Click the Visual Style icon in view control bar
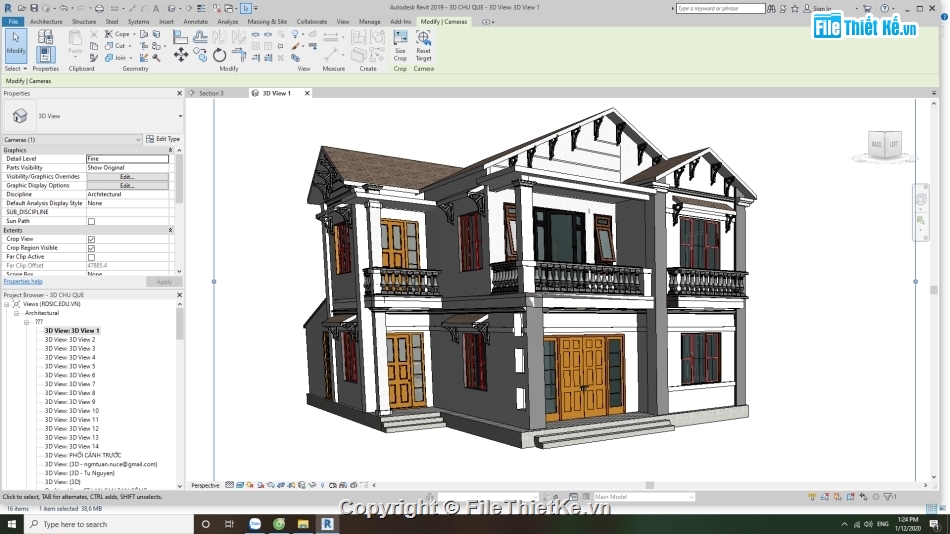 239,485
